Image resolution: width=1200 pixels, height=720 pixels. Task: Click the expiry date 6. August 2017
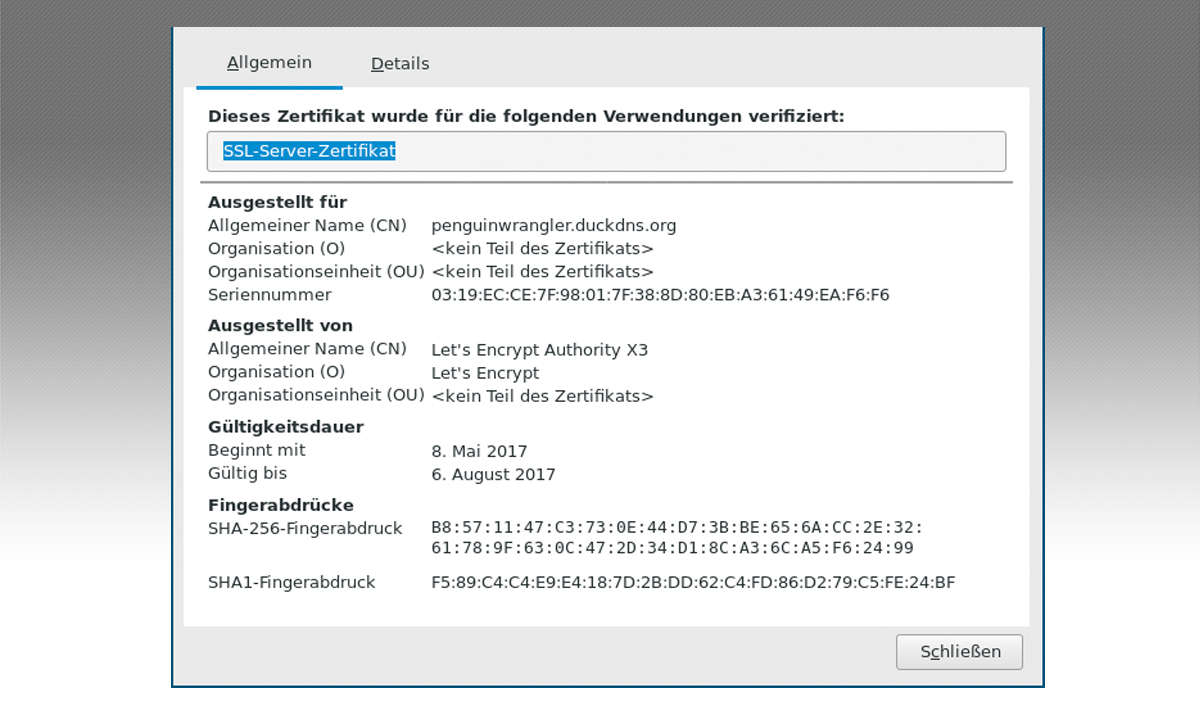coord(493,475)
